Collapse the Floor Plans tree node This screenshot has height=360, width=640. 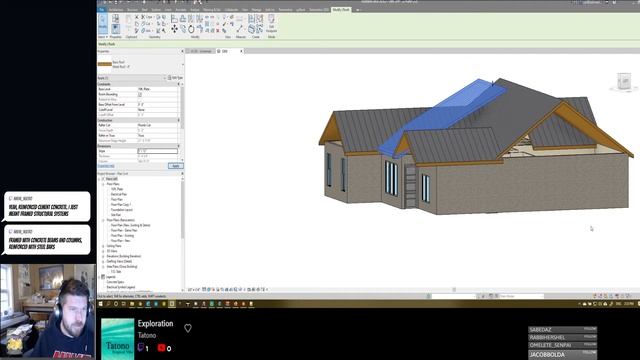click(x=103, y=184)
